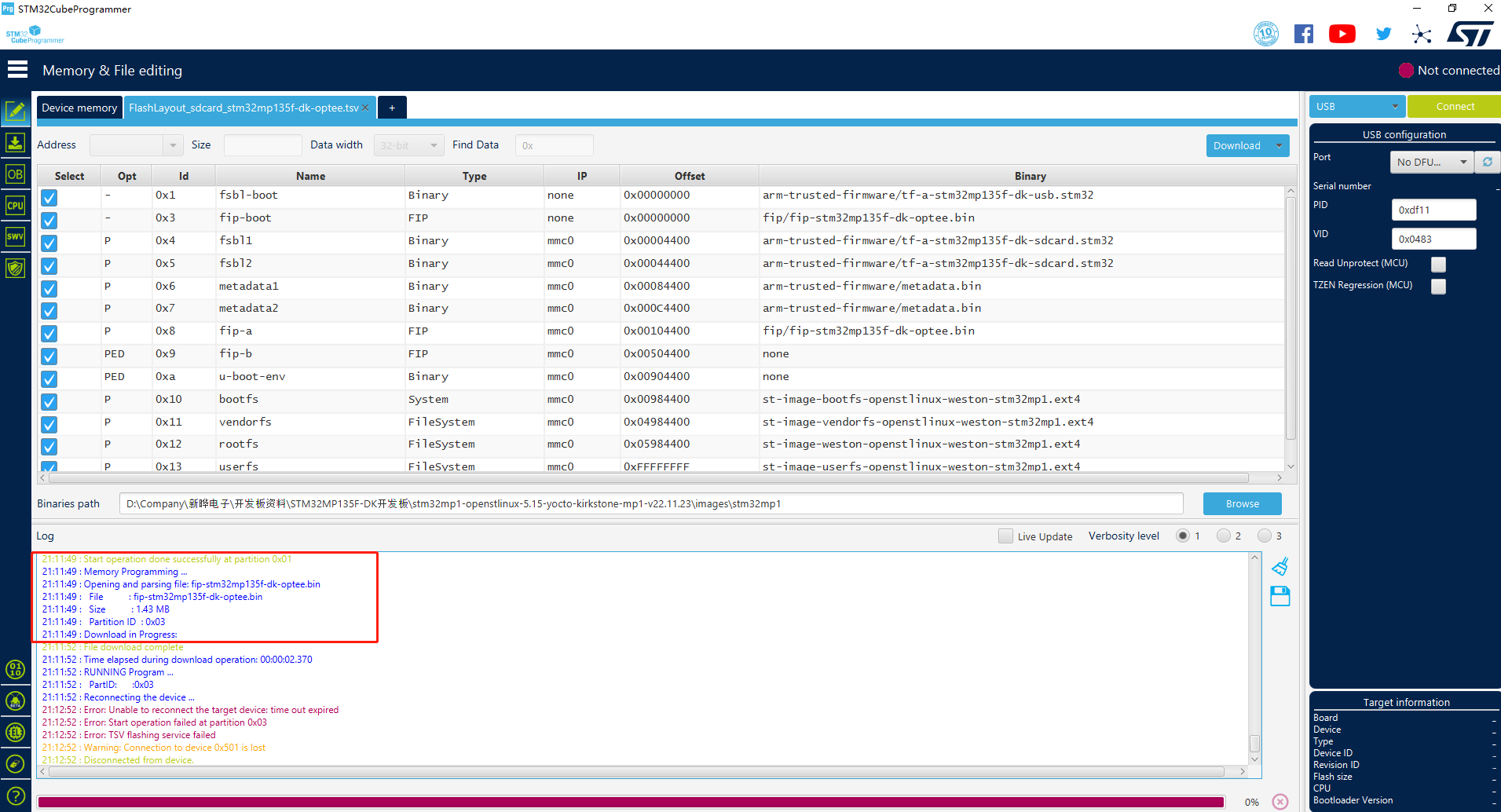Image resolution: width=1501 pixels, height=812 pixels.
Task: Close the FlashLayout tsv tab
Action: tap(365, 108)
